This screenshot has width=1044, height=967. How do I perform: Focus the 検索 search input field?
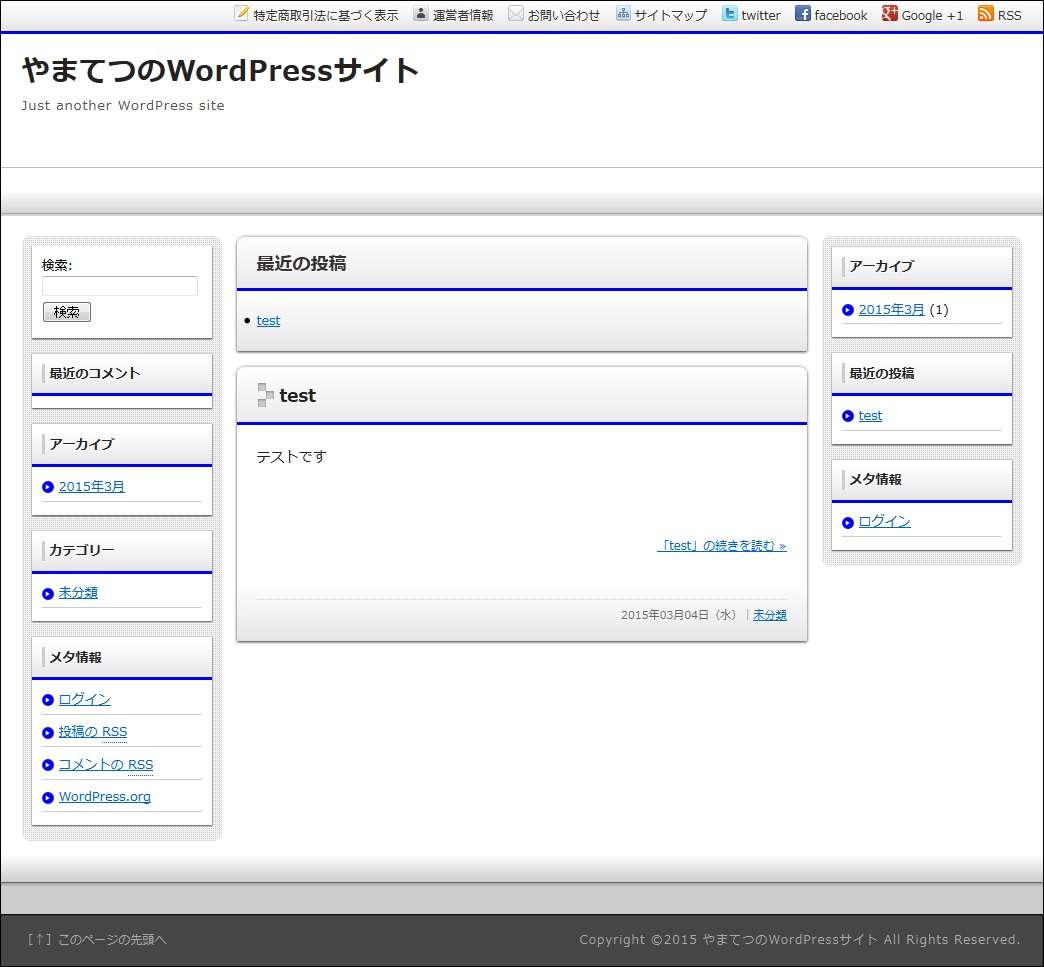[x=120, y=286]
